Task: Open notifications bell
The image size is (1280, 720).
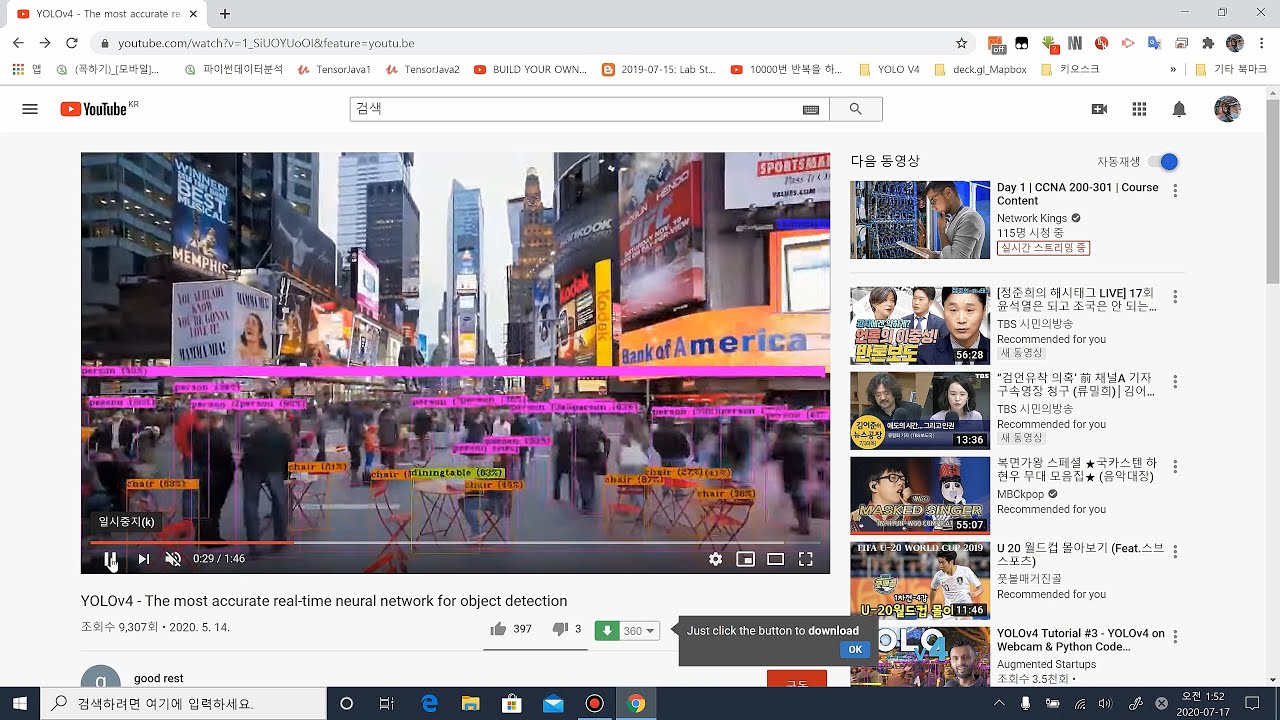Action: pos(1179,109)
